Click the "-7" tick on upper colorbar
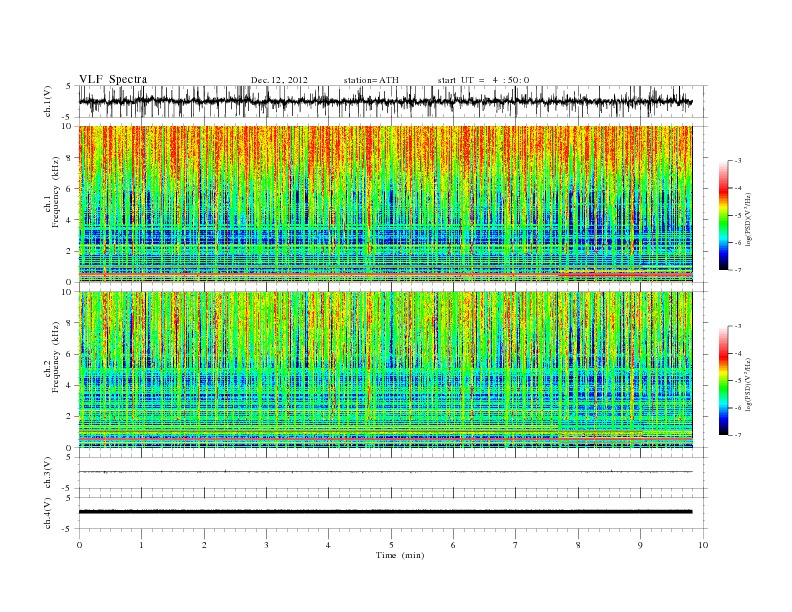792x612 pixels. [x=738, y=270]
